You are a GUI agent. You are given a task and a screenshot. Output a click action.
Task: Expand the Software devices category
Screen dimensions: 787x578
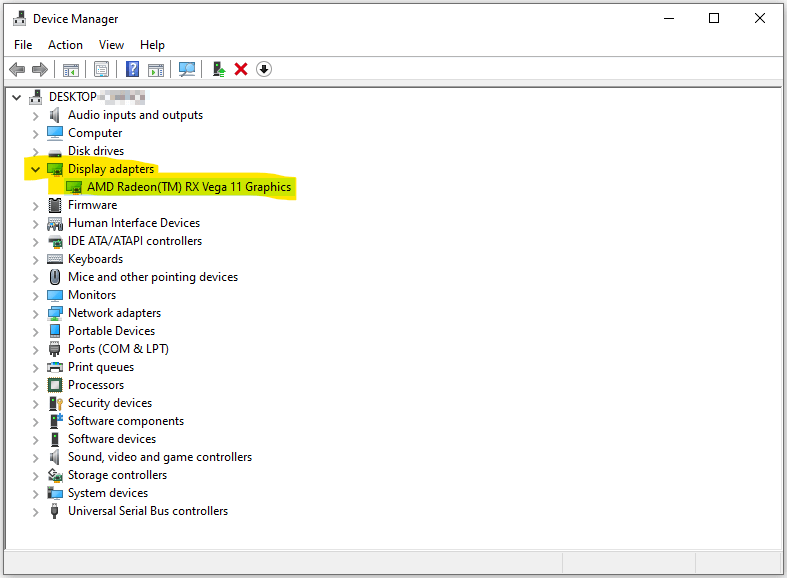35,440
